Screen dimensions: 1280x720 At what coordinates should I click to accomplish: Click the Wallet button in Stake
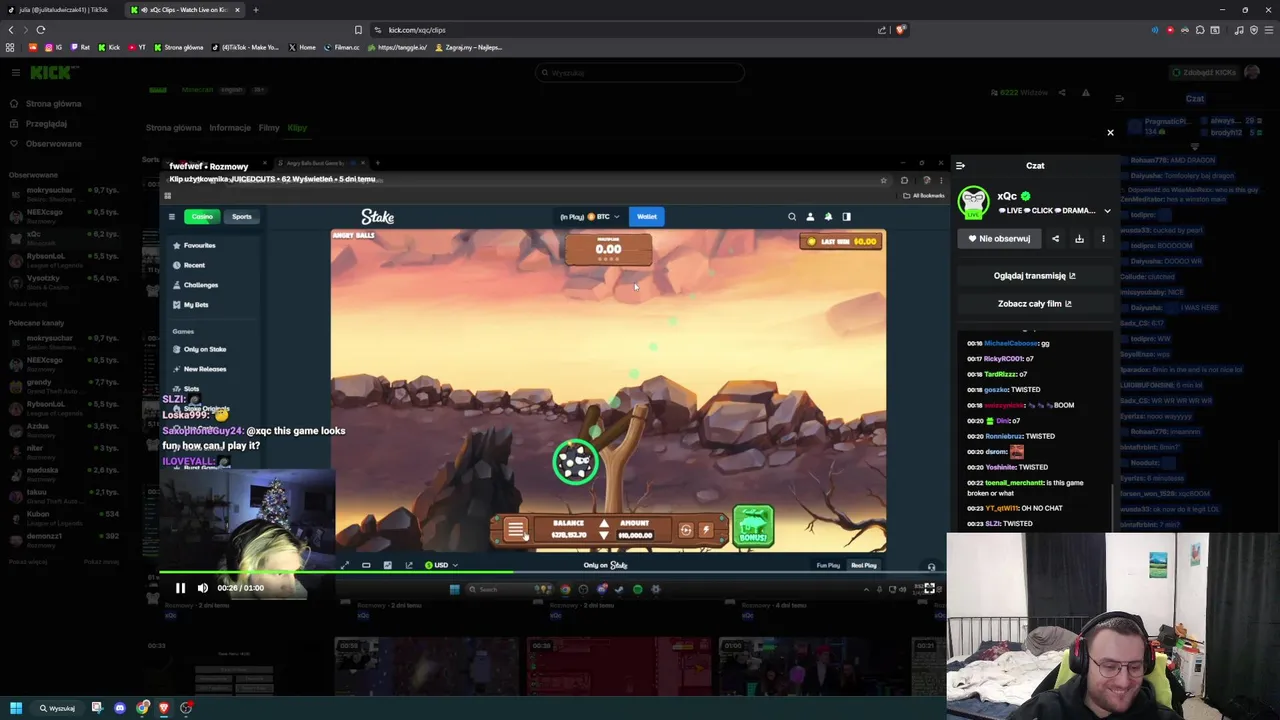click(647, 217)
